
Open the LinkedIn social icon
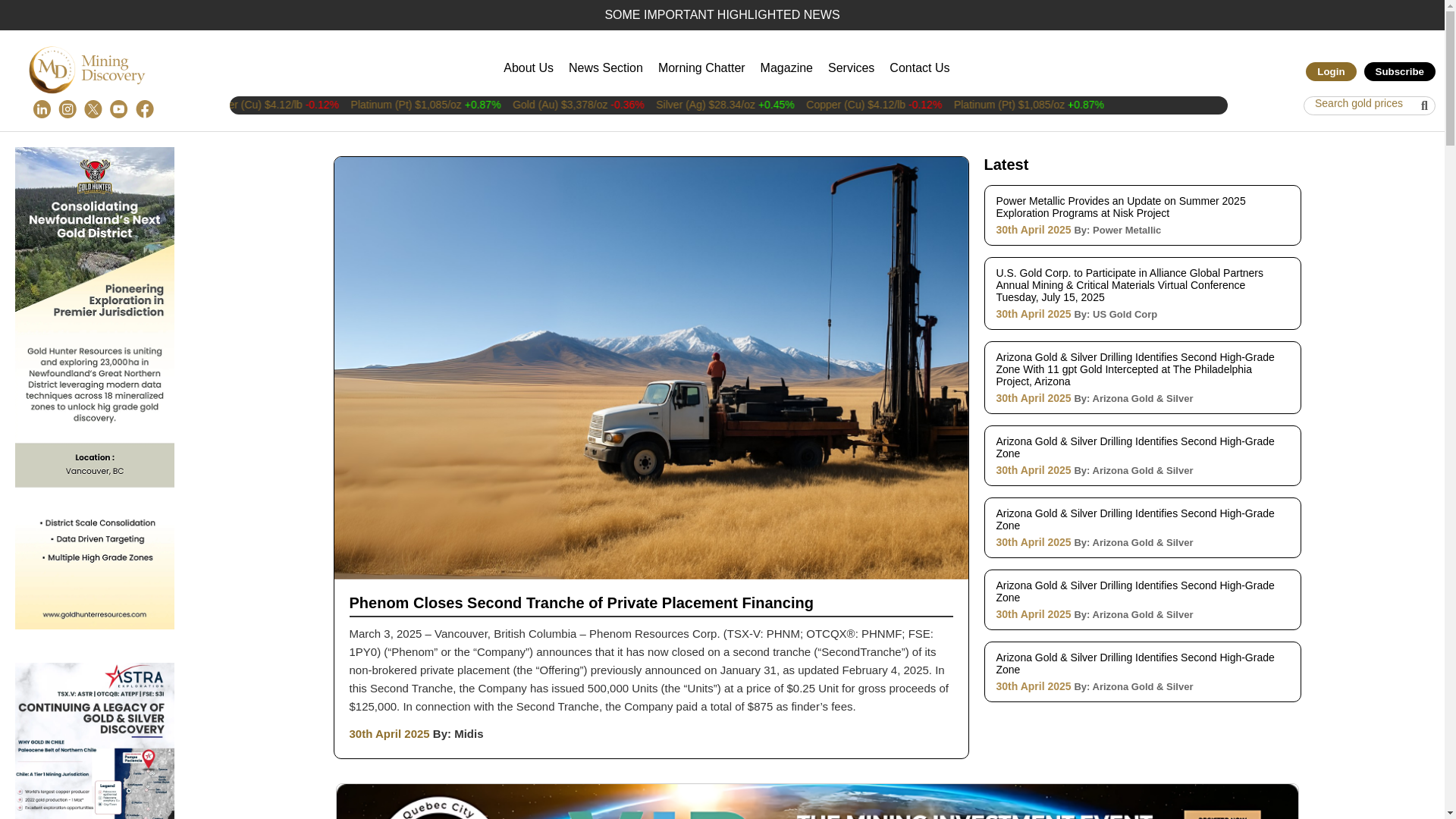pyautogui.click(x=42, y=109)
